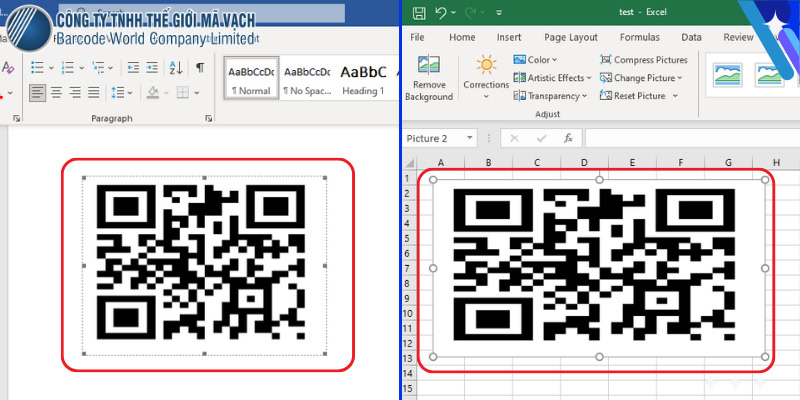The image size is (800, 400).
Task: Click the Name Box showing Picture 2
Action: (434, 138)
